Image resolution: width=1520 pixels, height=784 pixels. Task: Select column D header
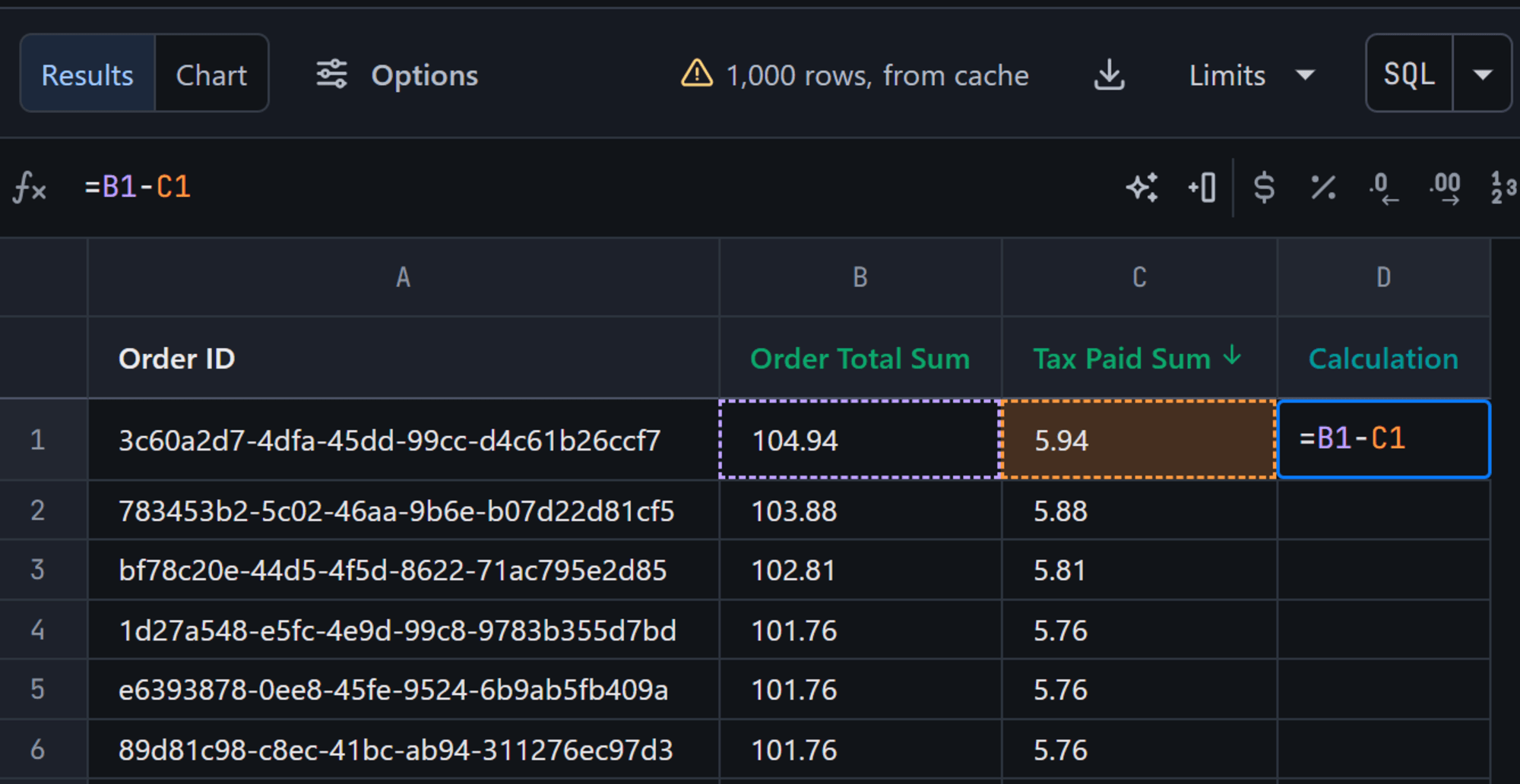pyautogui.click(x=1384, y=277)
